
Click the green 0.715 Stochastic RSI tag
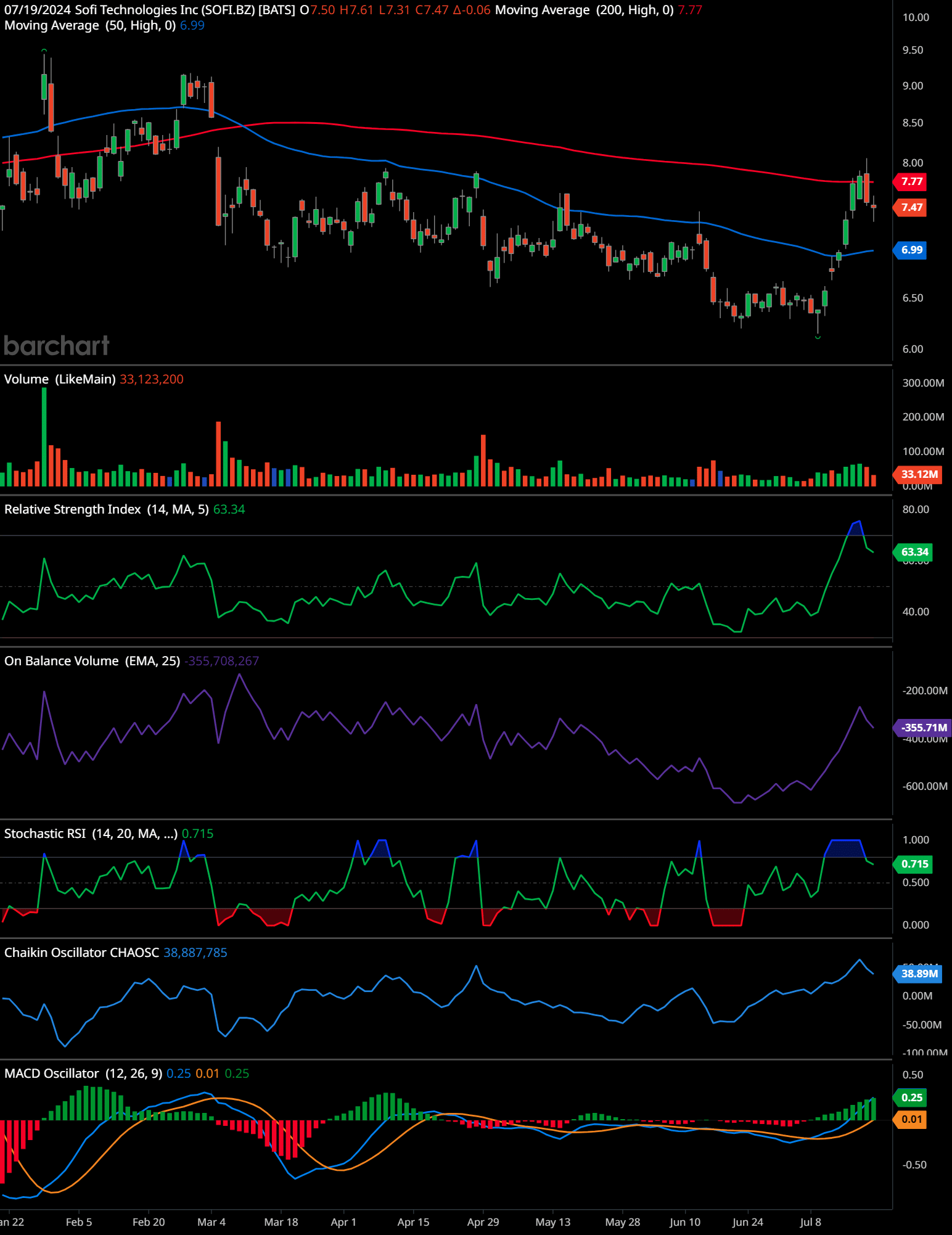914,864
